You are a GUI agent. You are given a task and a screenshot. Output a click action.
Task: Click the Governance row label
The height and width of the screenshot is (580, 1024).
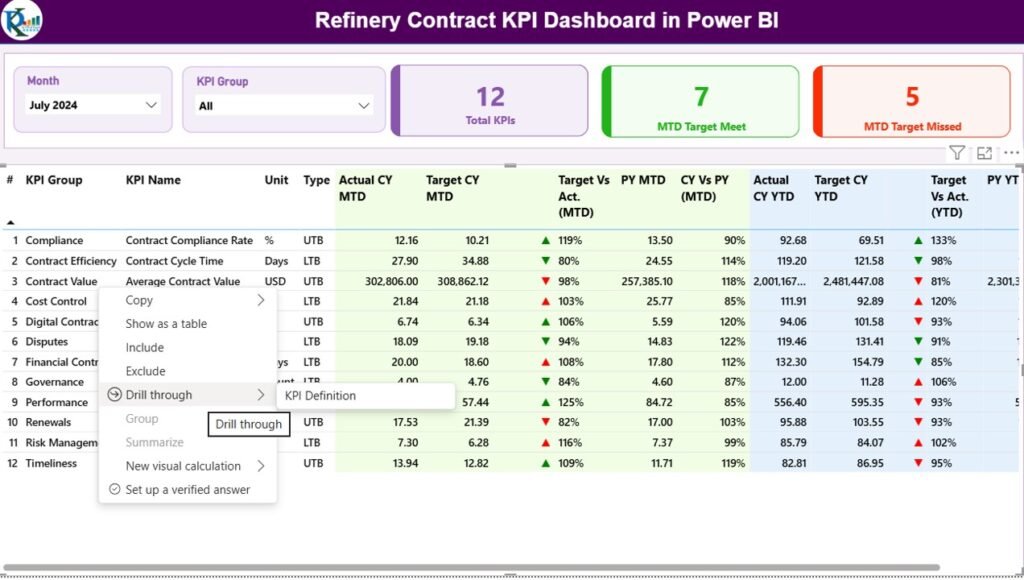[x=54, y=381]
